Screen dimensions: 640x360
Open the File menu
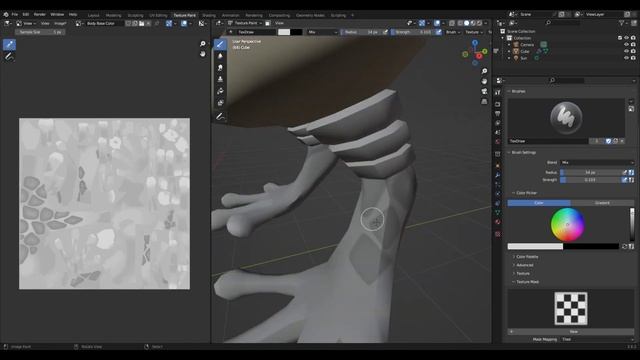click(x=15, y=14)
